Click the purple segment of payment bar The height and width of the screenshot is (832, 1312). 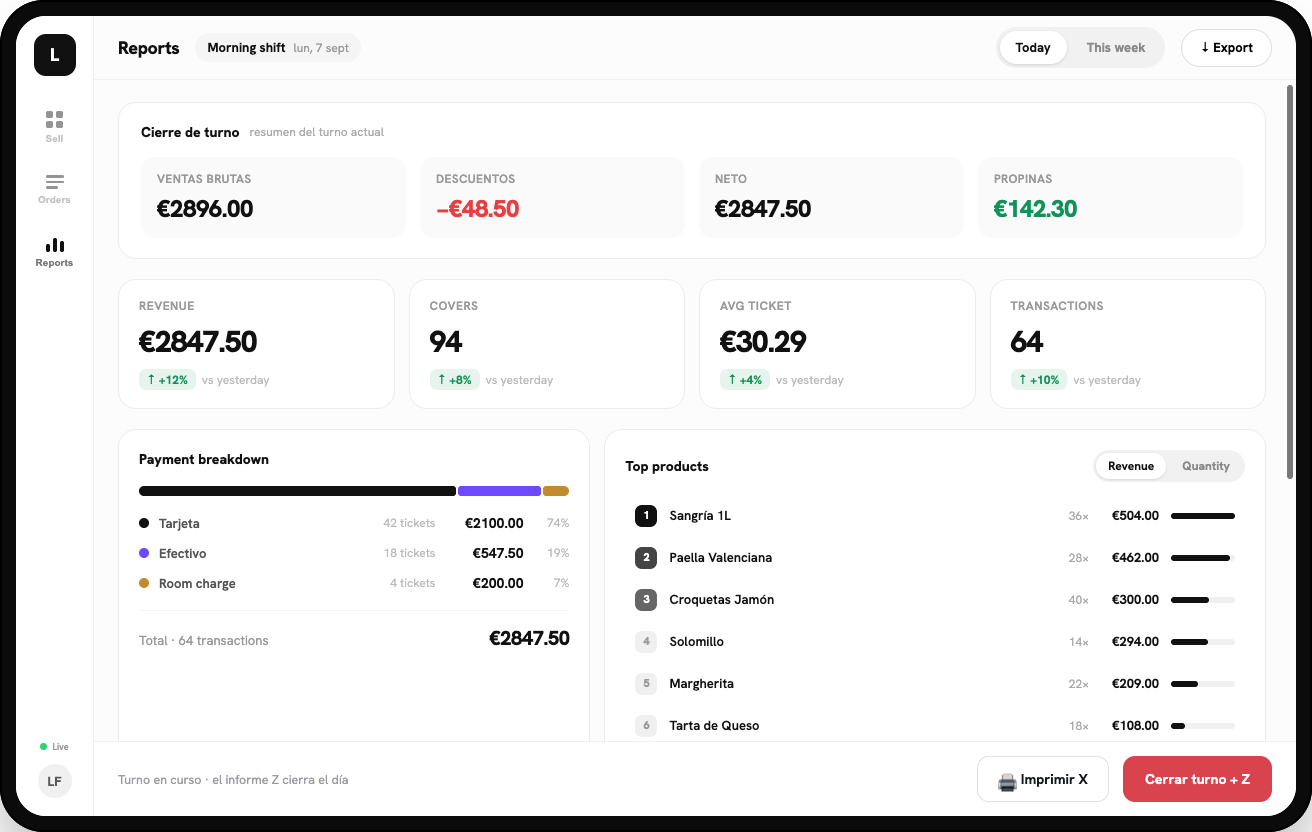499,491
